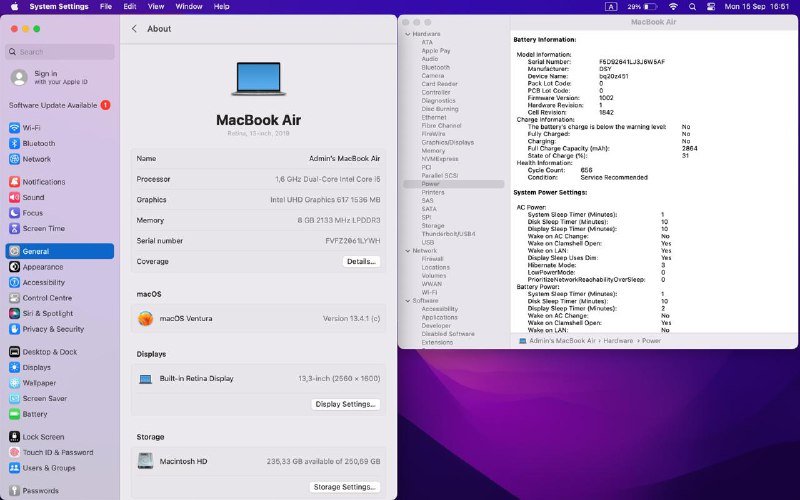Collapse the Software section in System Information
The width and height of the screenshot is (800, 500).
(408, 301)
